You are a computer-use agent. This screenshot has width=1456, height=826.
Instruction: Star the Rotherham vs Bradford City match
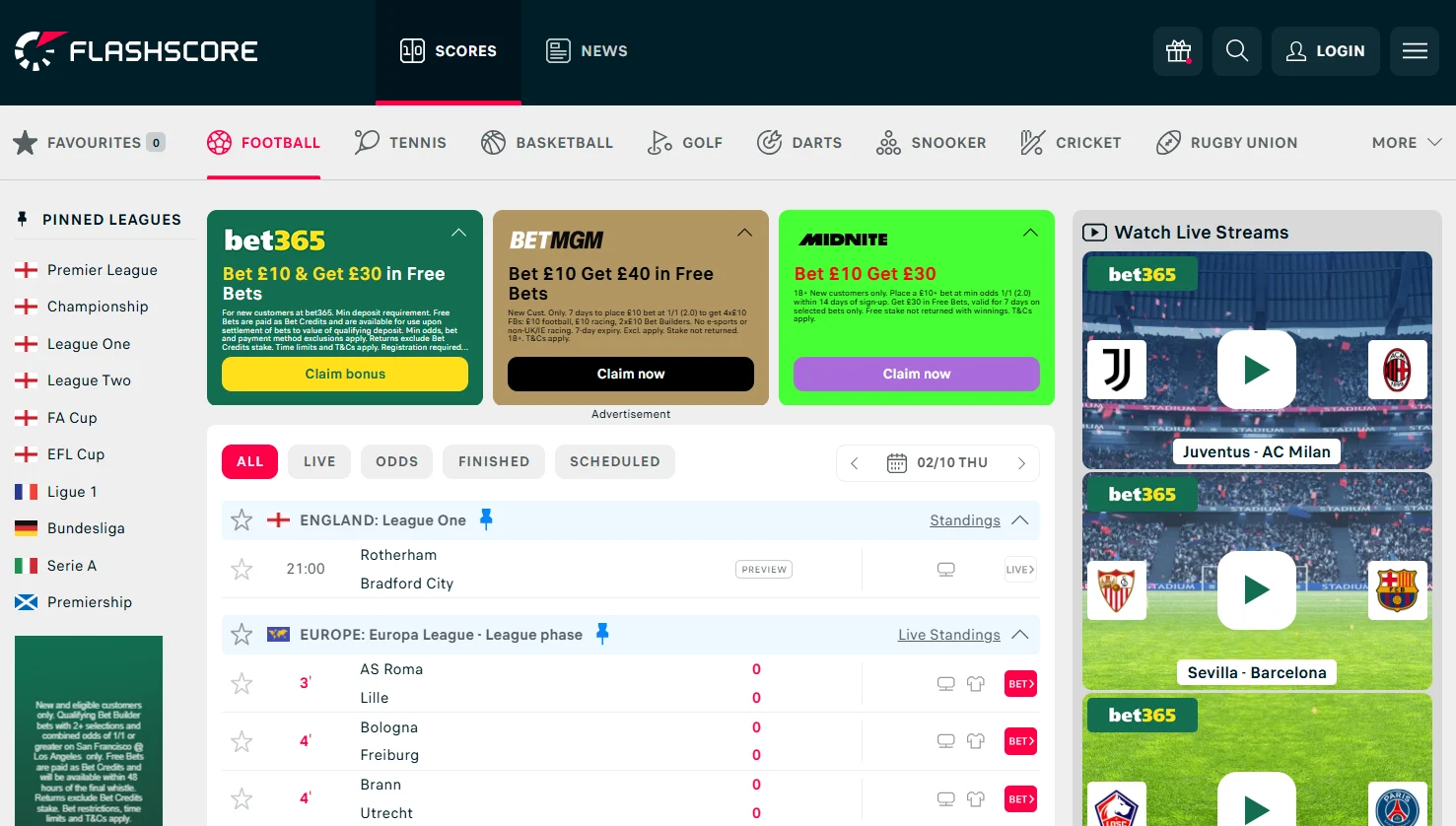click(242, 570)
